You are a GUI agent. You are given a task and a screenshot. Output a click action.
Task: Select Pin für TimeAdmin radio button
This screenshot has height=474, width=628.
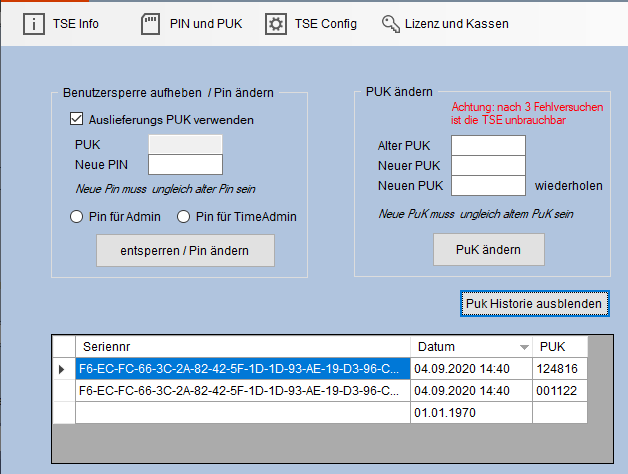(x=183, y=217)
